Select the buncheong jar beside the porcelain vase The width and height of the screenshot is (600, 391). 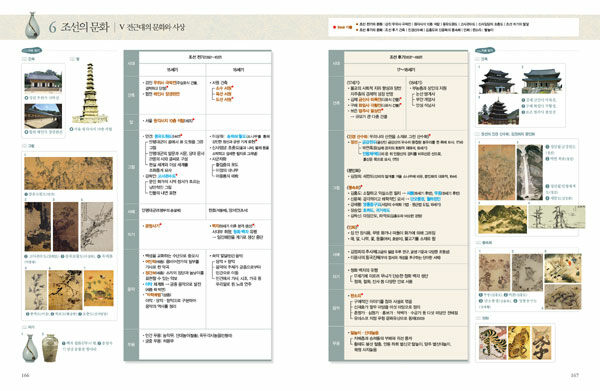pyautogui.click(x=50, y=348)
